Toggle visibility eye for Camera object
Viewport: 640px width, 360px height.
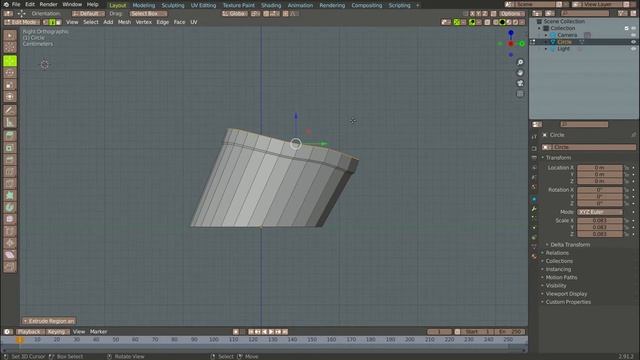(633, 35)
